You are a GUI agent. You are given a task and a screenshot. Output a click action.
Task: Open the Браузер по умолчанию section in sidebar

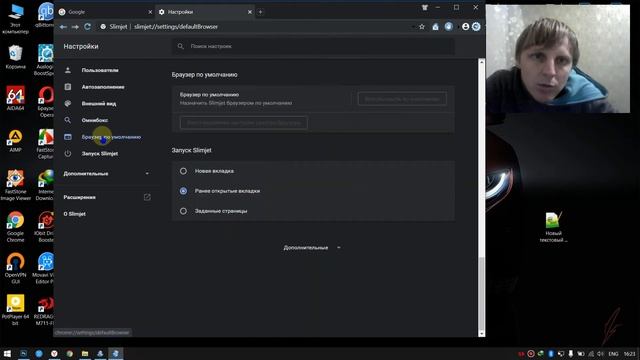tap(111, 137)
